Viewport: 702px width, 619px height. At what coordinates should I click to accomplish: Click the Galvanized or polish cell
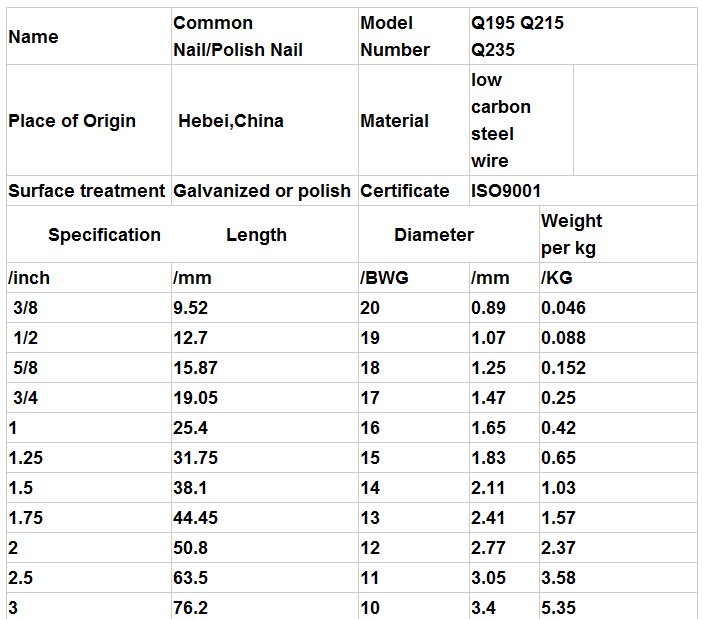[262, 191]
